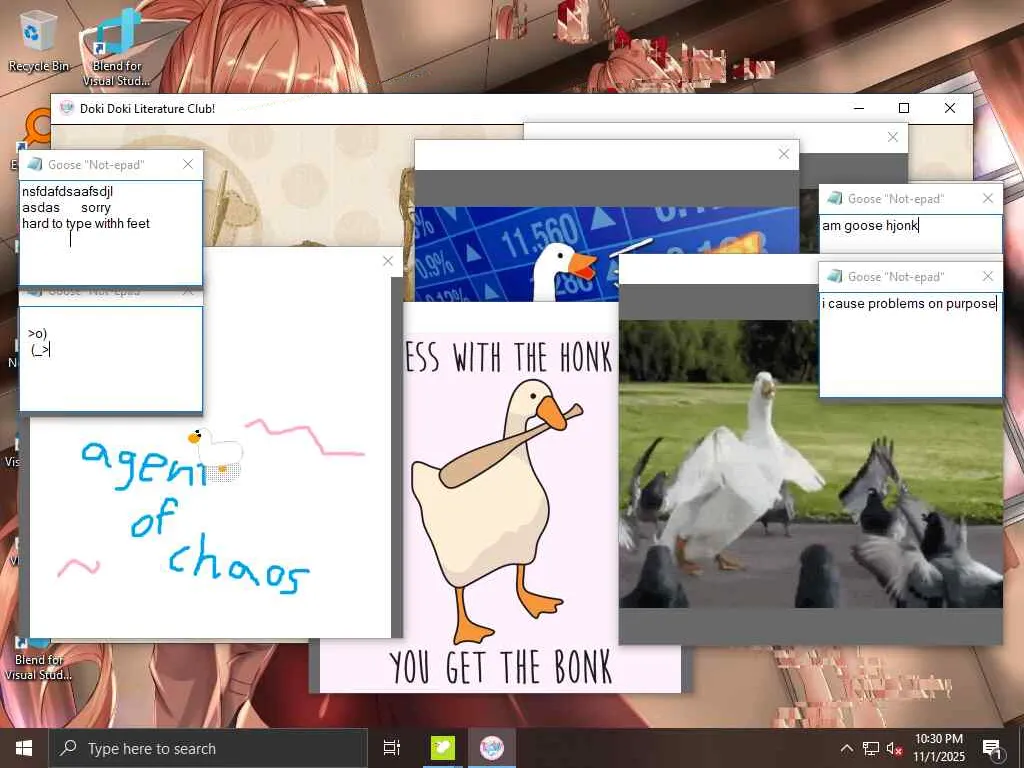Open Task View from the taskbar
This screenshot has height=768, width=1024.
(392, 748)
